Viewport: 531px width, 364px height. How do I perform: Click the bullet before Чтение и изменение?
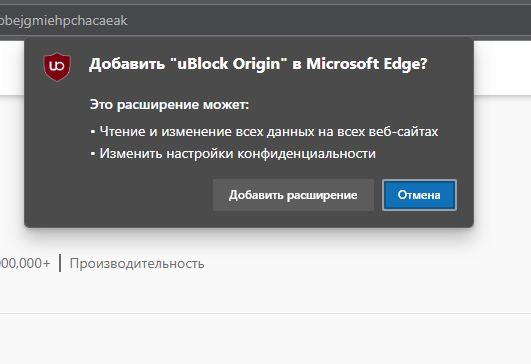(93, 132)
